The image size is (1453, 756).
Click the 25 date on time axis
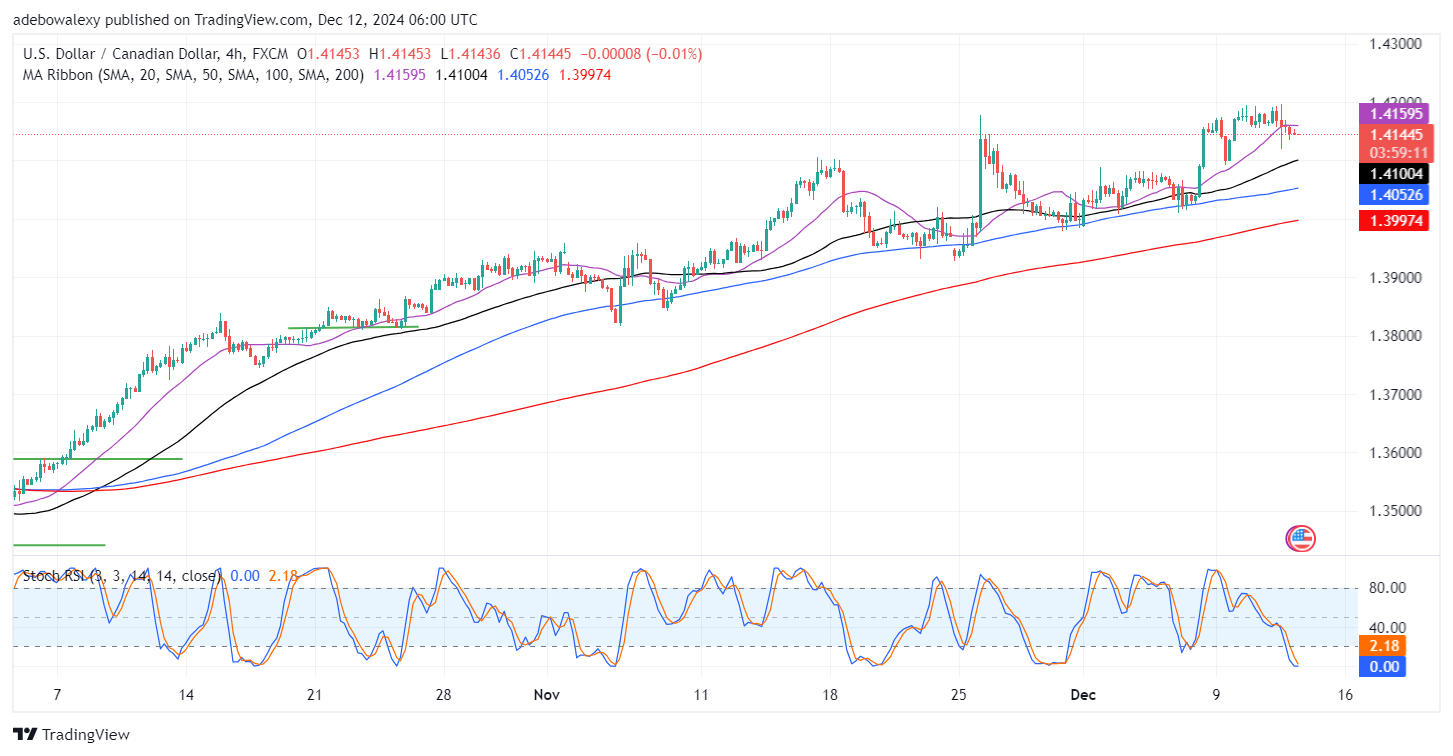tap(958, 694)
